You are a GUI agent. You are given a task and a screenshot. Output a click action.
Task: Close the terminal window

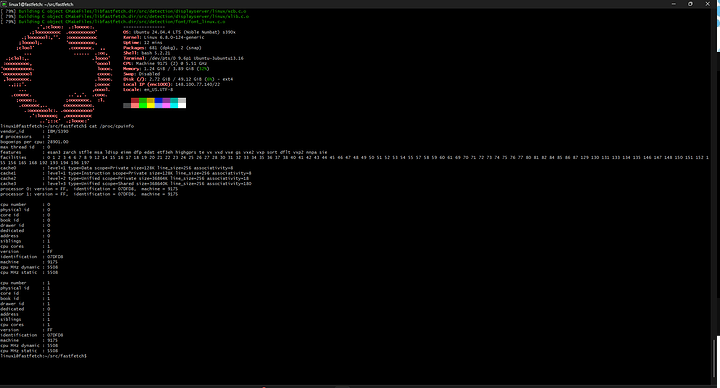[707, 4]
